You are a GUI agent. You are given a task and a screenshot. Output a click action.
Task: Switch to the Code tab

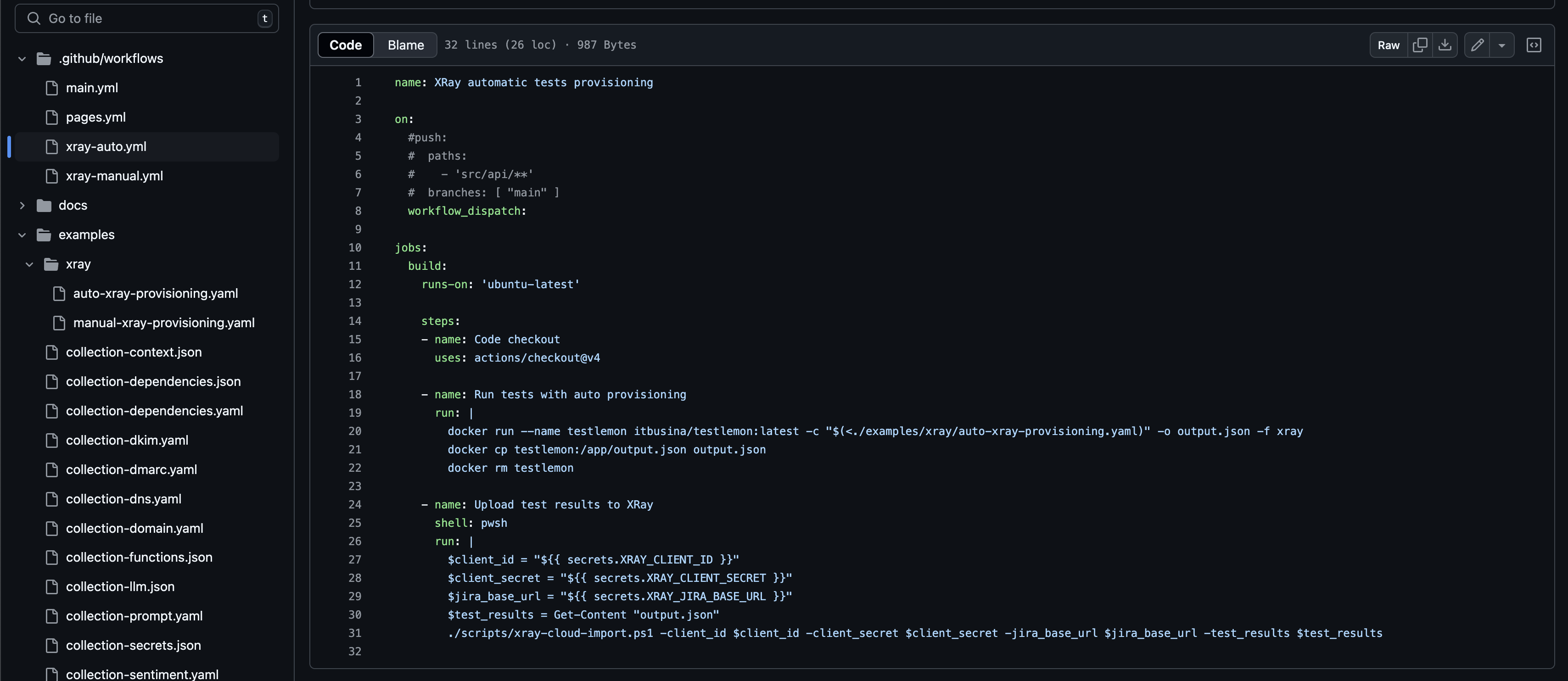(346, 45)
